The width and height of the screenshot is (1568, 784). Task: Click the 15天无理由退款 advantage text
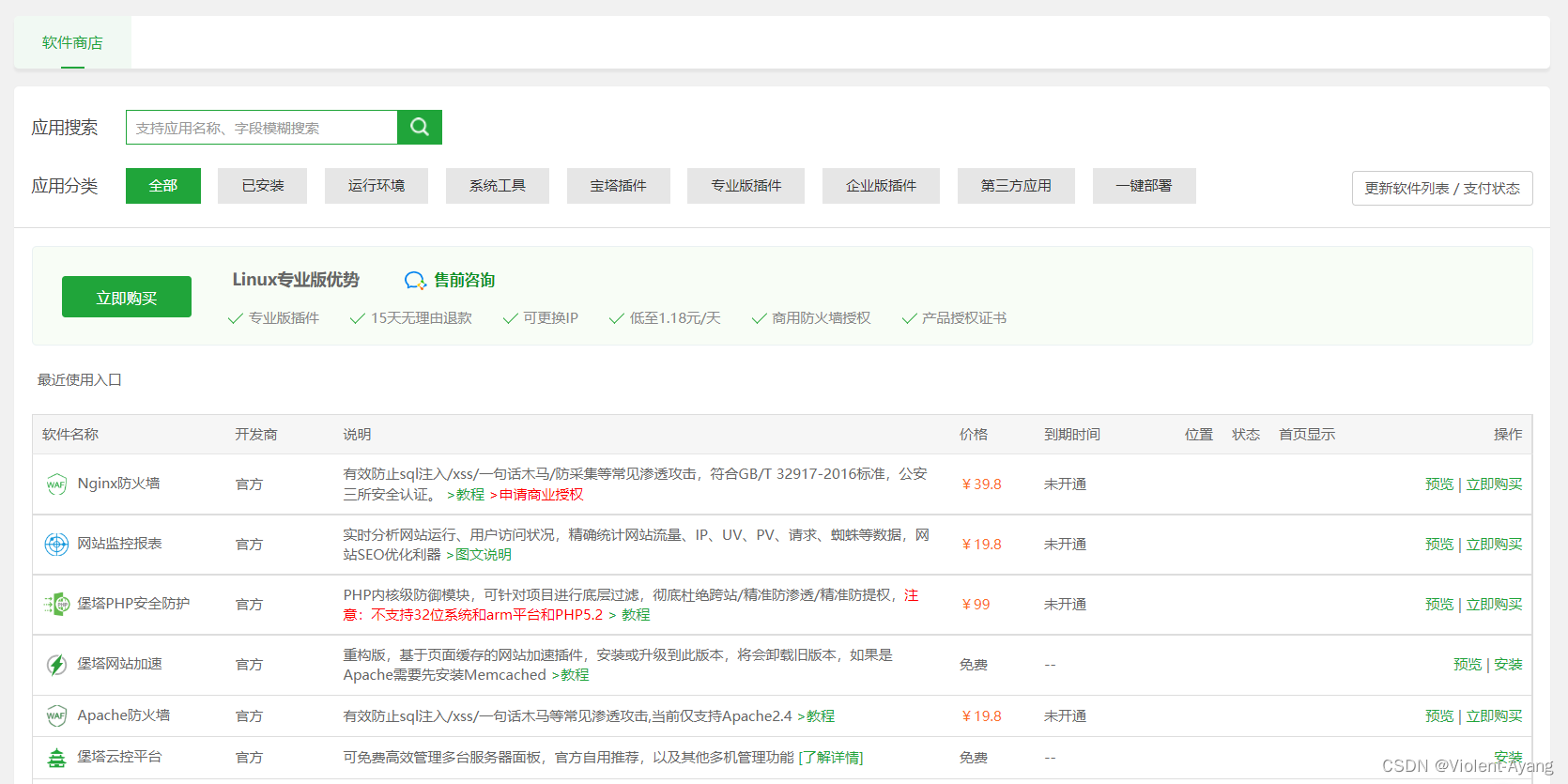(422, 318)
